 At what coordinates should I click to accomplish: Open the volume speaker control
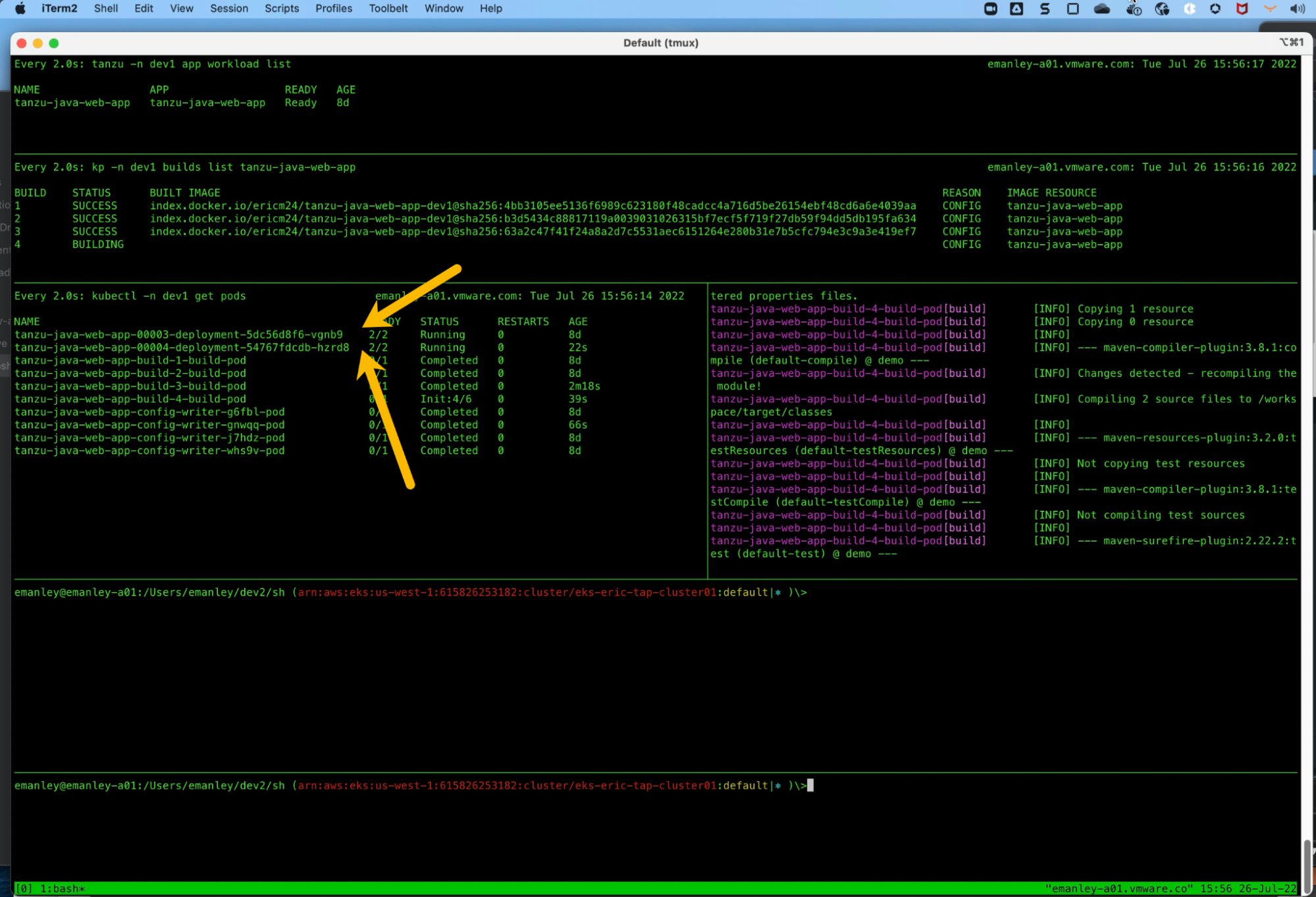(x=1297, y=9)
